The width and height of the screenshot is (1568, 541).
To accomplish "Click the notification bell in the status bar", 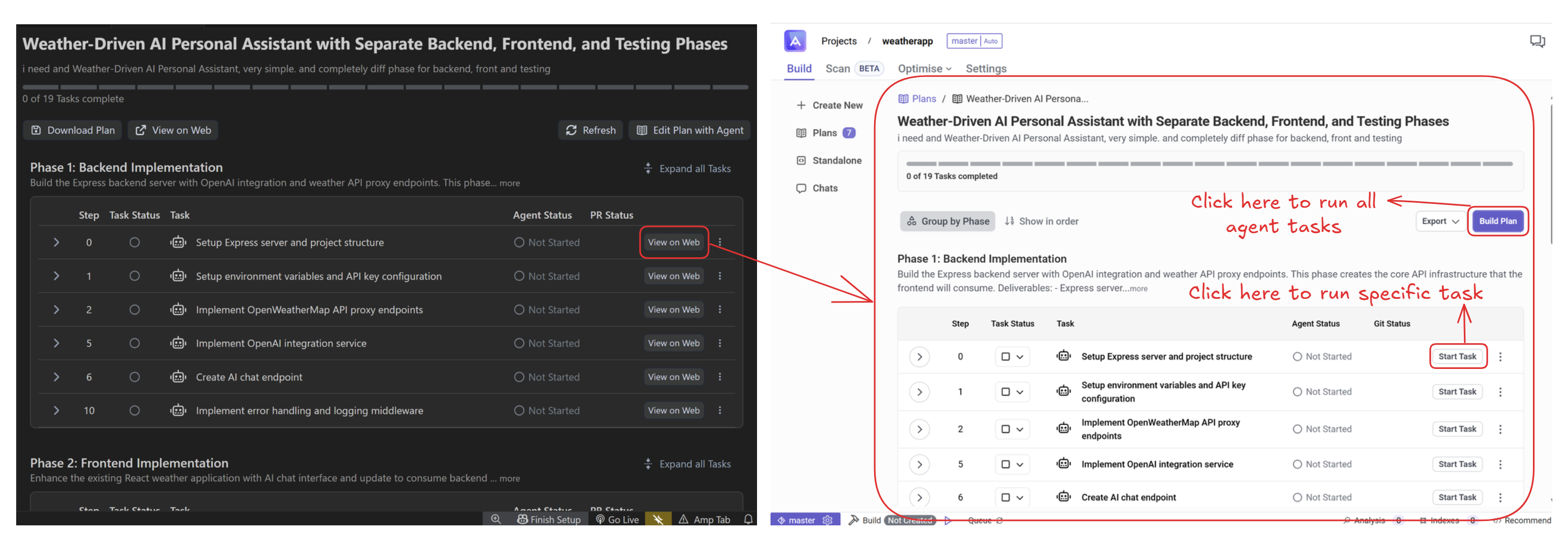I will coord(748,519).
